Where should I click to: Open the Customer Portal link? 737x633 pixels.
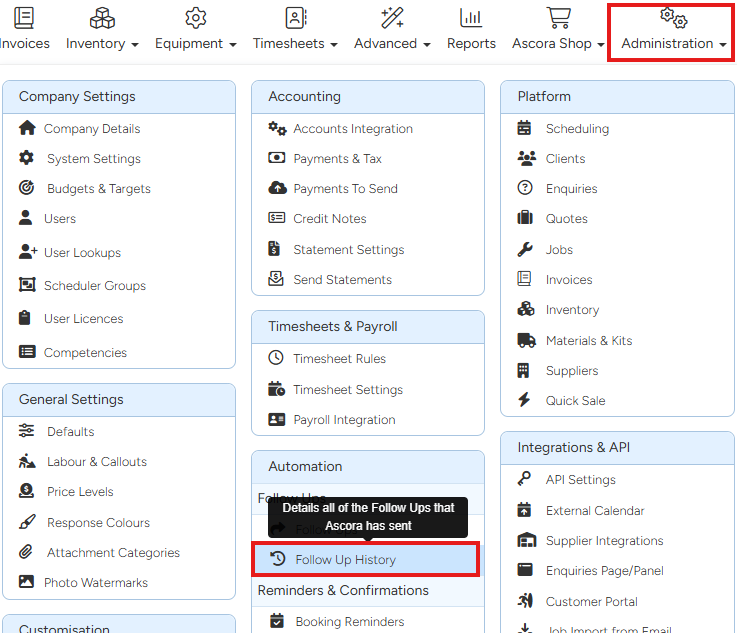(591, 601)
